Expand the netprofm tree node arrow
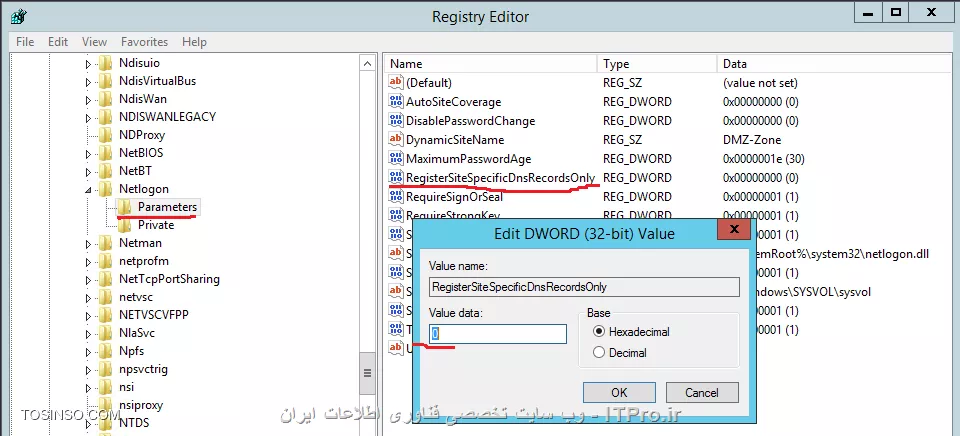Screen dimensions: 960x436 (88, 261)
